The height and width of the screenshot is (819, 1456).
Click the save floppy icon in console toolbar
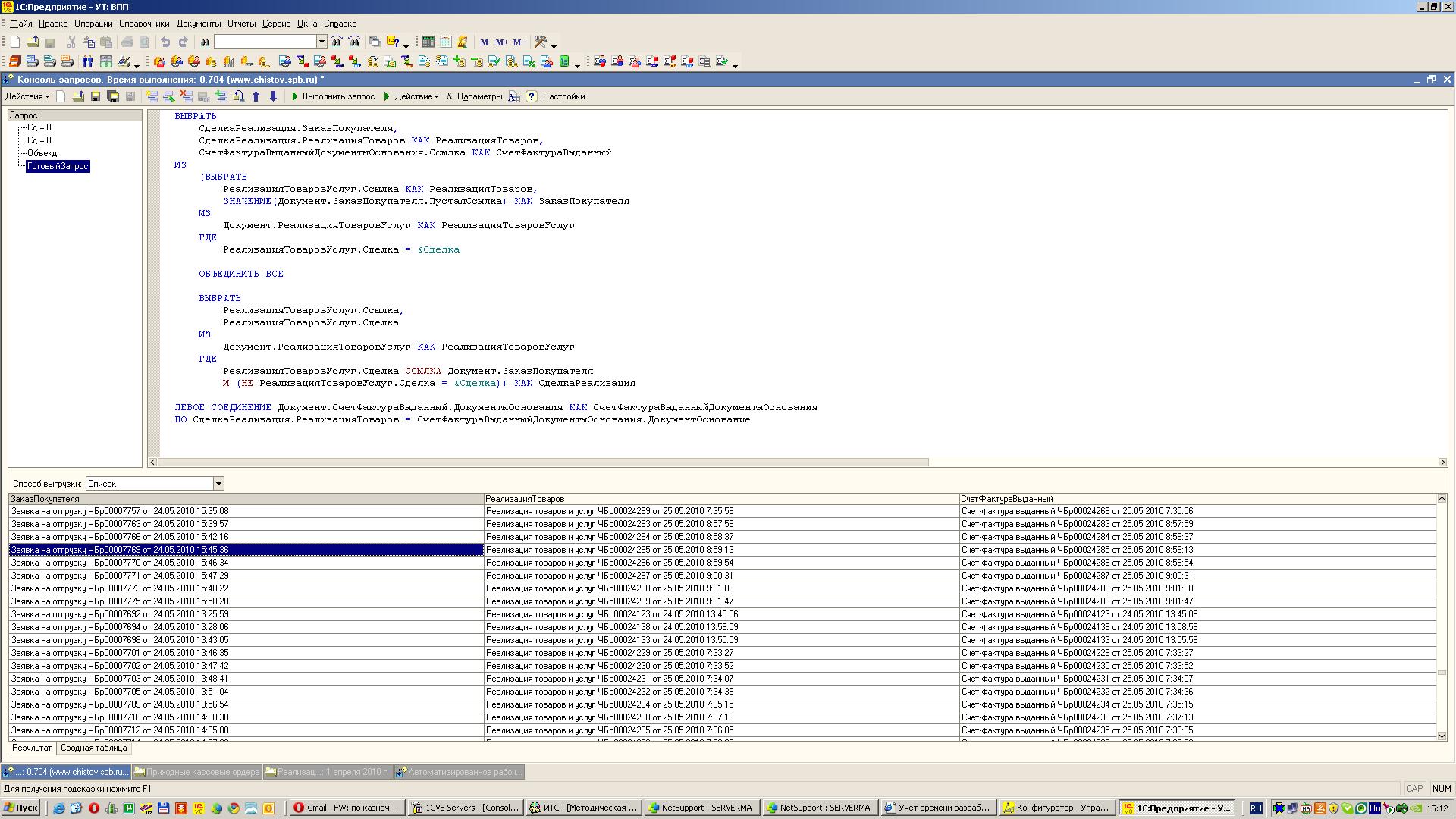coord(96,96)
